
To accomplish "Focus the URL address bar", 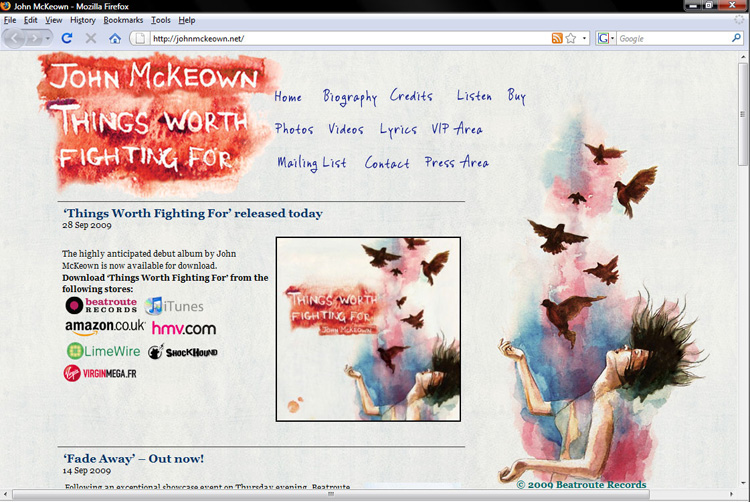I will (350, 38).
